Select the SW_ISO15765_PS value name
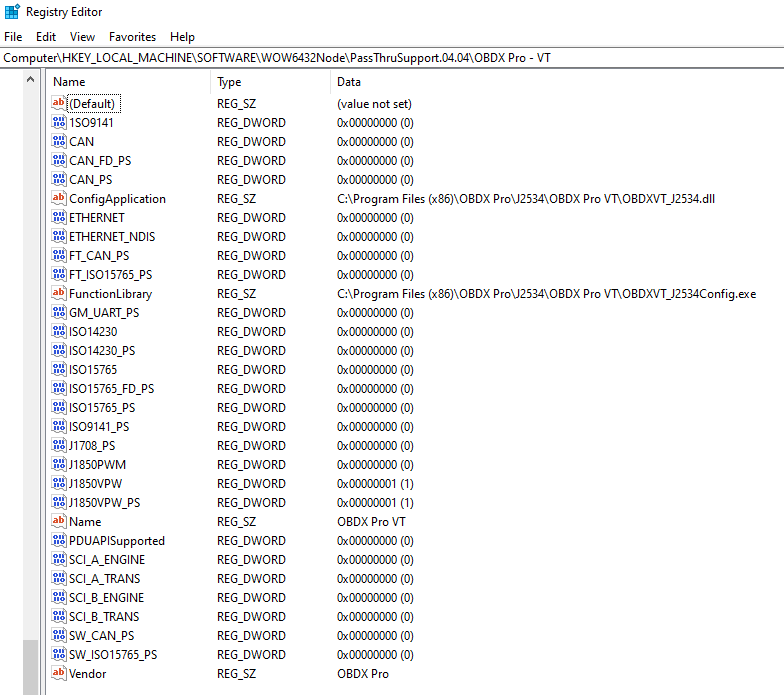Screen dimensions: 784x695 tap(113, 654)
